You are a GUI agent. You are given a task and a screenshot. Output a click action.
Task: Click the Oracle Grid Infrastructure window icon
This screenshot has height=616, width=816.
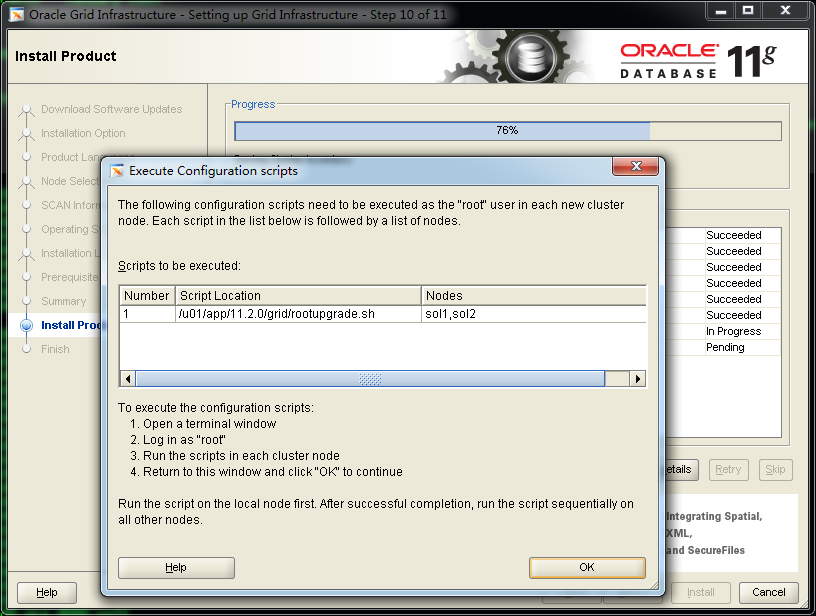[17, 15]
